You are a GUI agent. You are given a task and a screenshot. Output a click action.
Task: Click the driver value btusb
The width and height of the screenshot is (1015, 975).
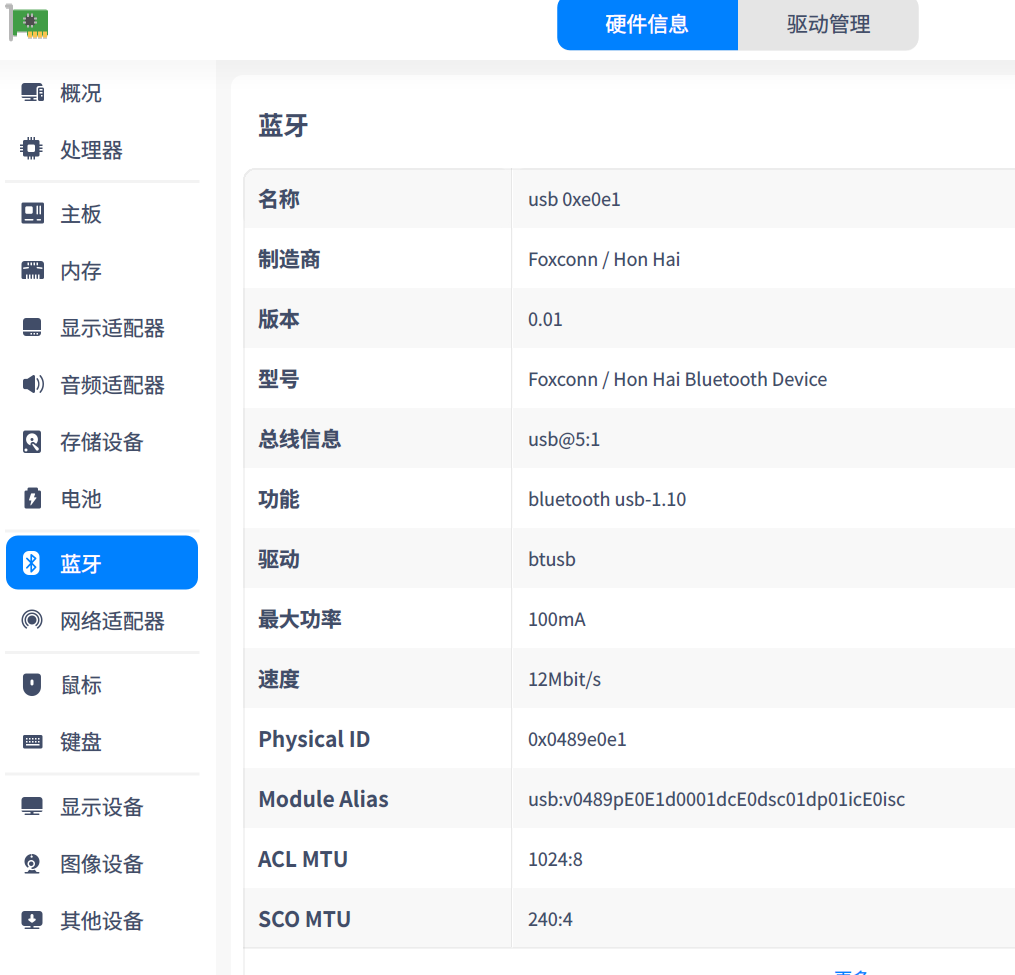point(552,559)
